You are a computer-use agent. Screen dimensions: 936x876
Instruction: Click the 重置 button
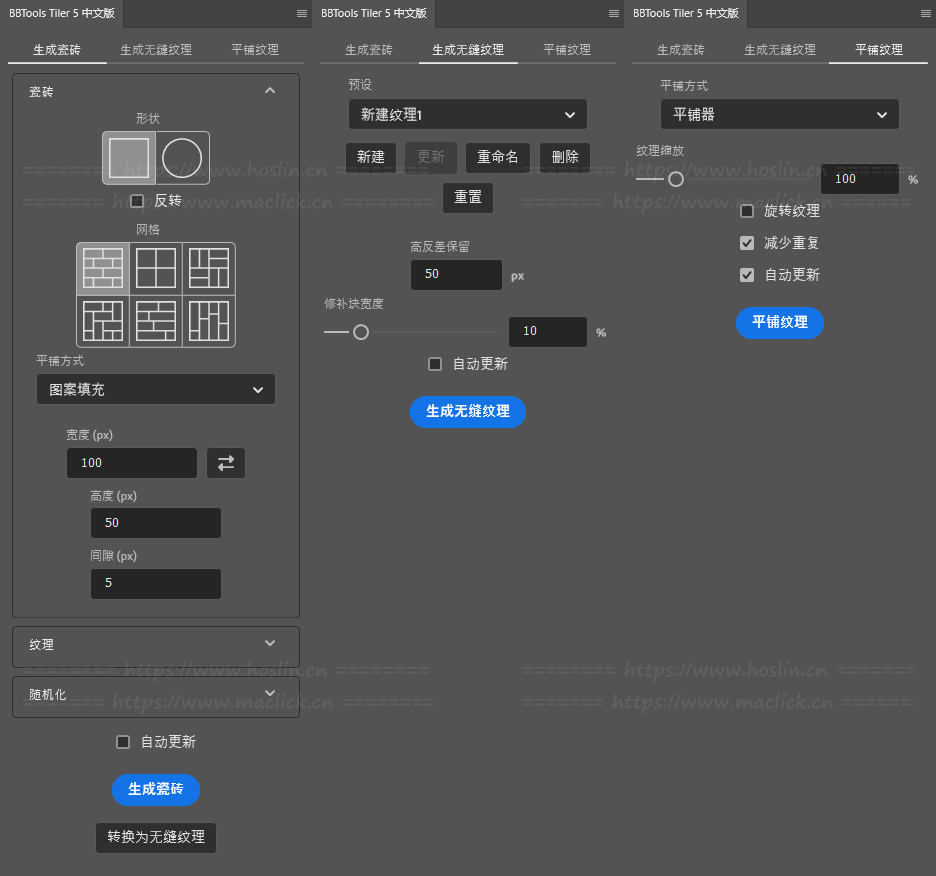pyautogui.click(x=468, y=198)
